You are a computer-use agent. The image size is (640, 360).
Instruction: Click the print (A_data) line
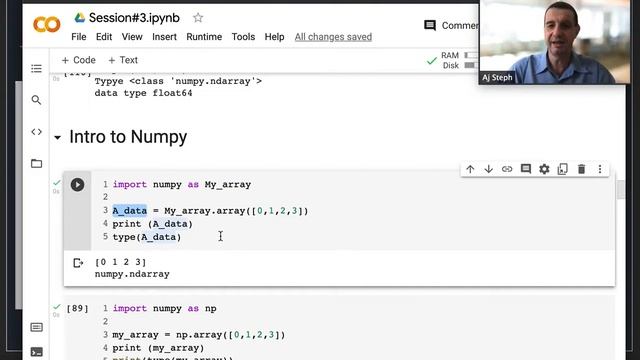[152, 224]
